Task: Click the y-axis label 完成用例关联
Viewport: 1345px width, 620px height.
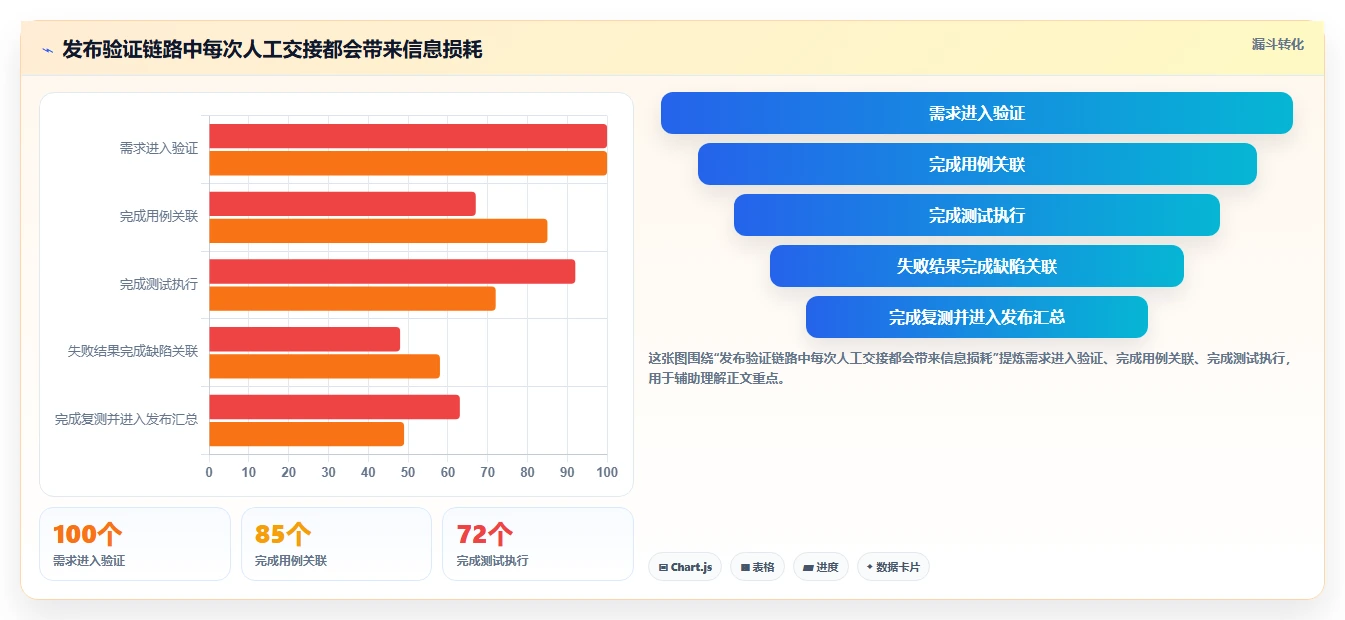Action: pos(159,216)
